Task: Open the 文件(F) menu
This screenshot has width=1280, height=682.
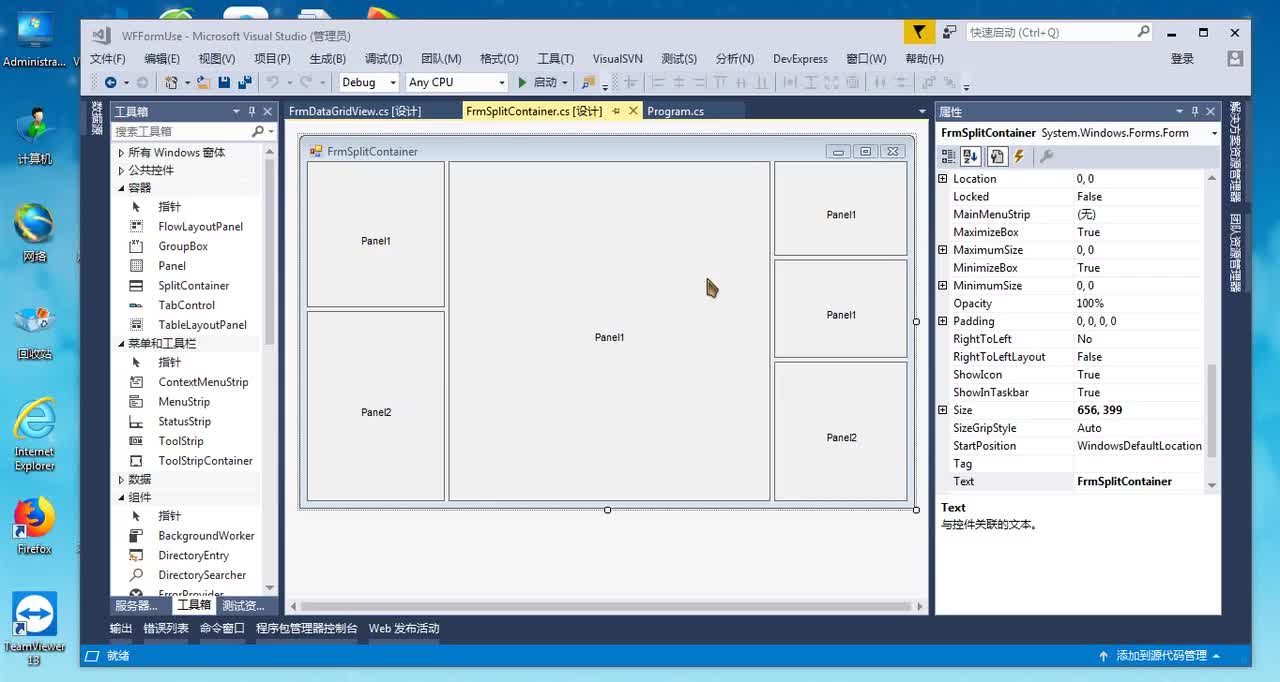Action: click(x=108, y=59)
